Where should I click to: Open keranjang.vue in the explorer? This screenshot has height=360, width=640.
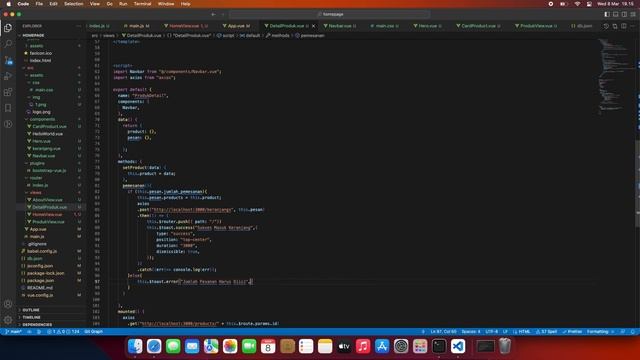tap(46, 149)
